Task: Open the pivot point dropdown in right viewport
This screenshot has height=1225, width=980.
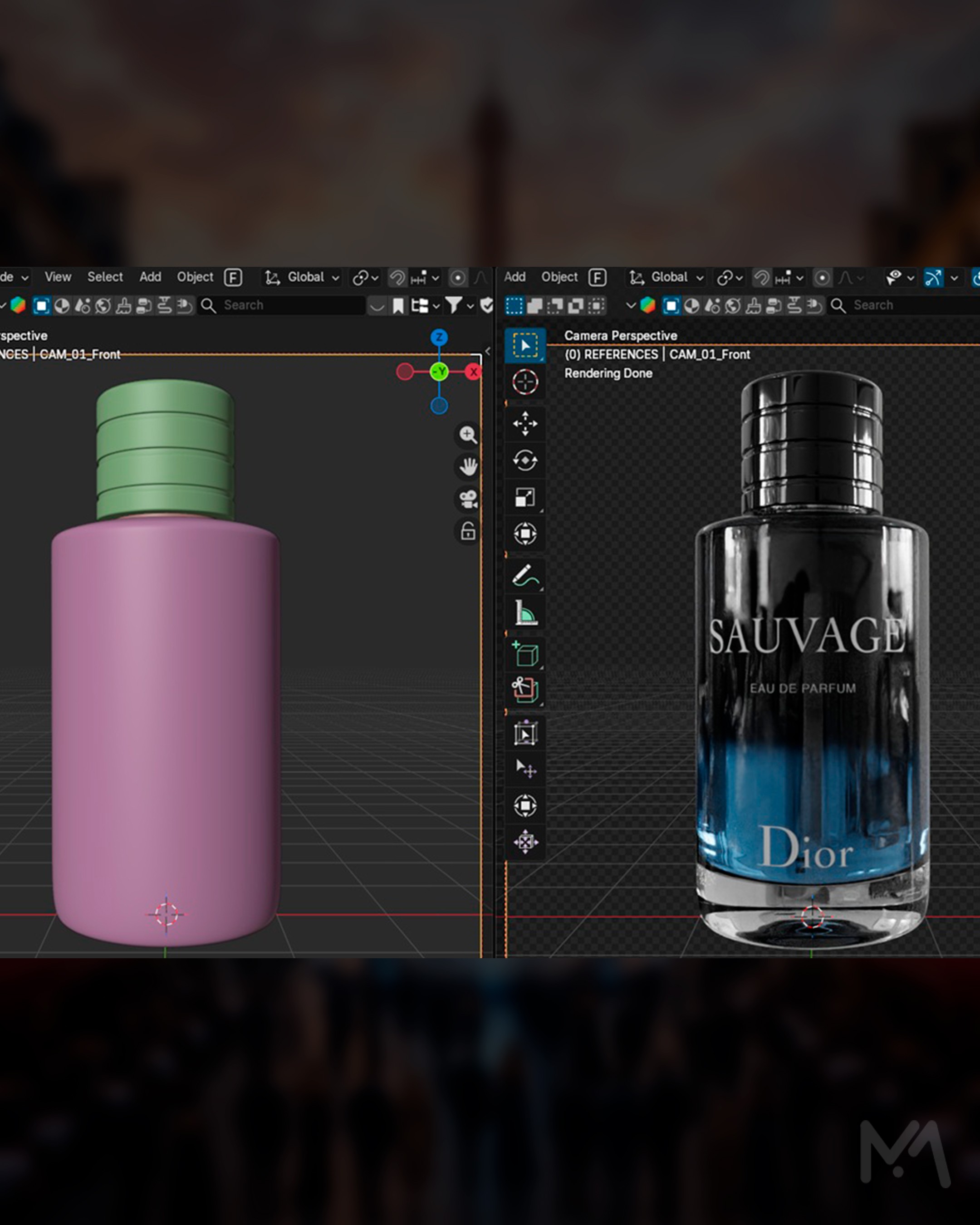Action: (730, 277)
